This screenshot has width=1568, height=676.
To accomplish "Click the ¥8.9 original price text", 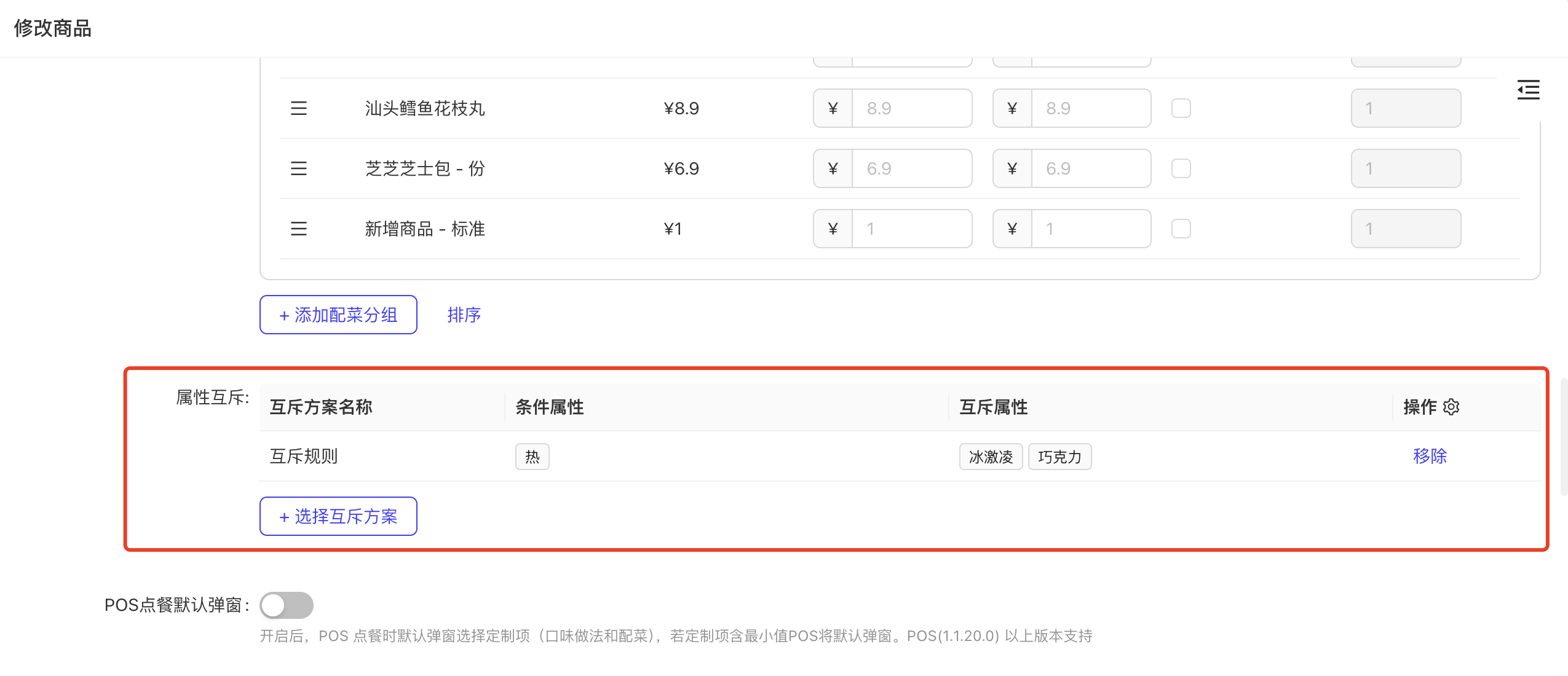I will coord(681,108).
